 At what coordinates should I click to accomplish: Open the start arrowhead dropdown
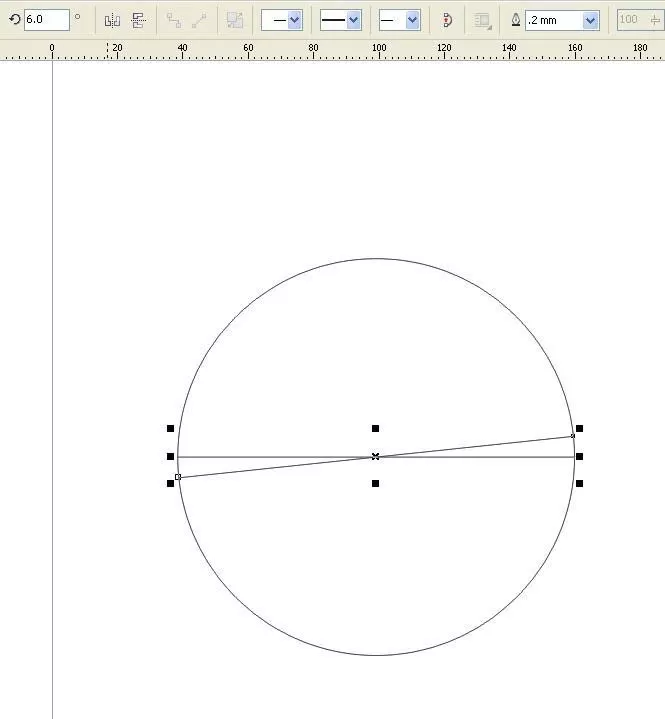click(x=295, y=20)
